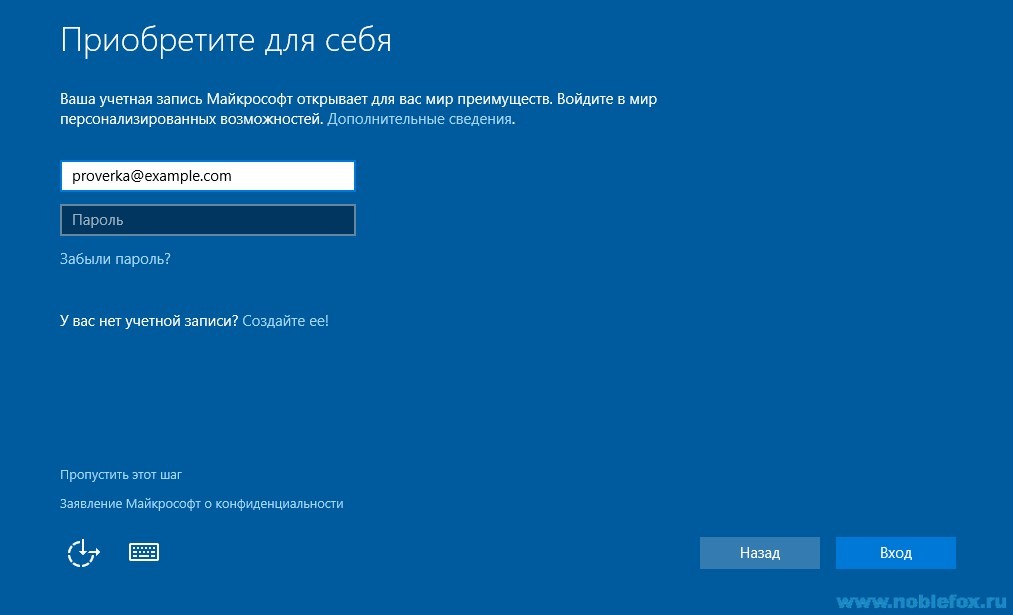The image size is (1013, 615).
Task: Click the Приобретите для себя heading
Action: (226, 41)
